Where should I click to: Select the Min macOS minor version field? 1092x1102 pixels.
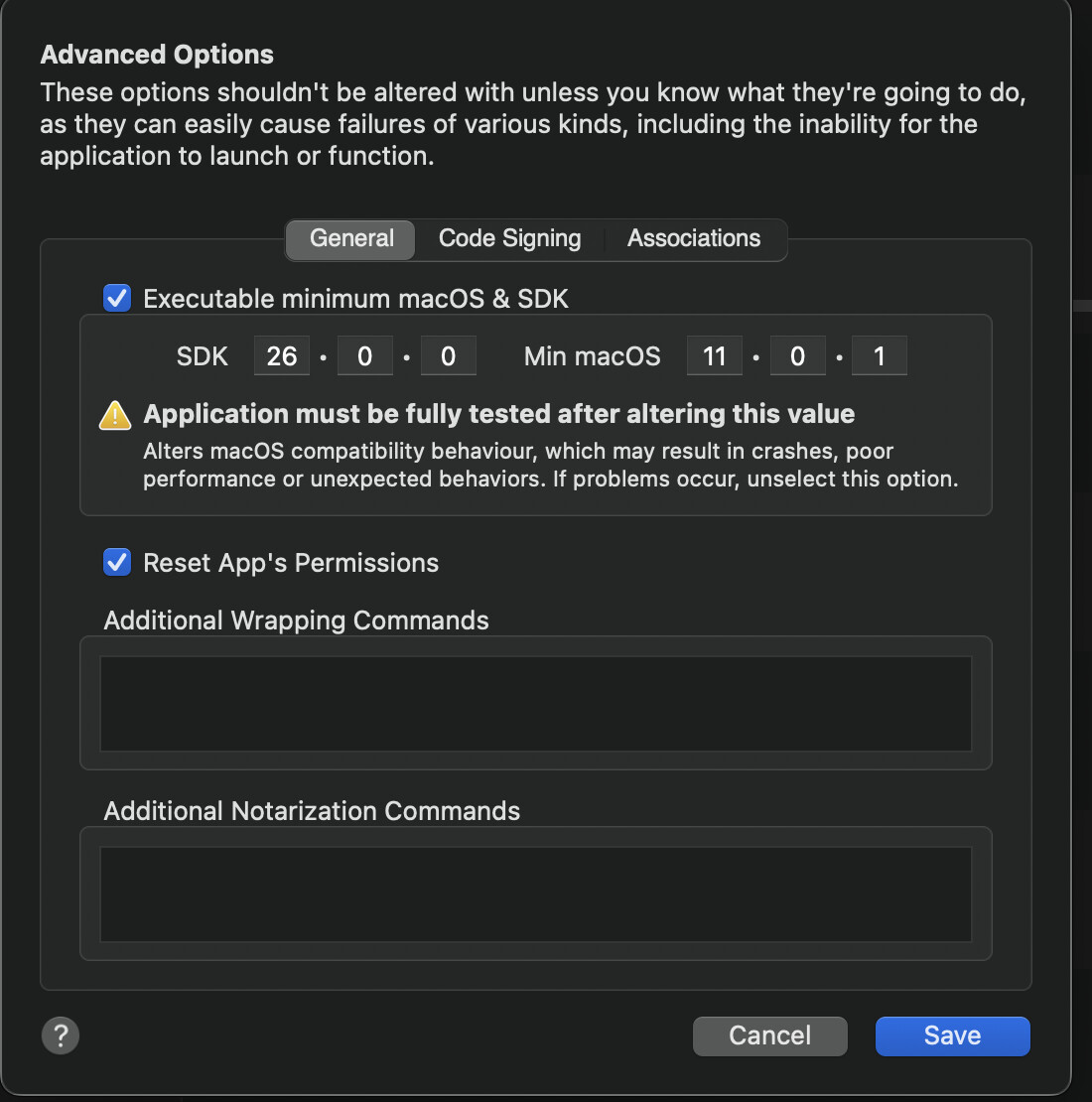pyautogui.click(x=797, y=356)
